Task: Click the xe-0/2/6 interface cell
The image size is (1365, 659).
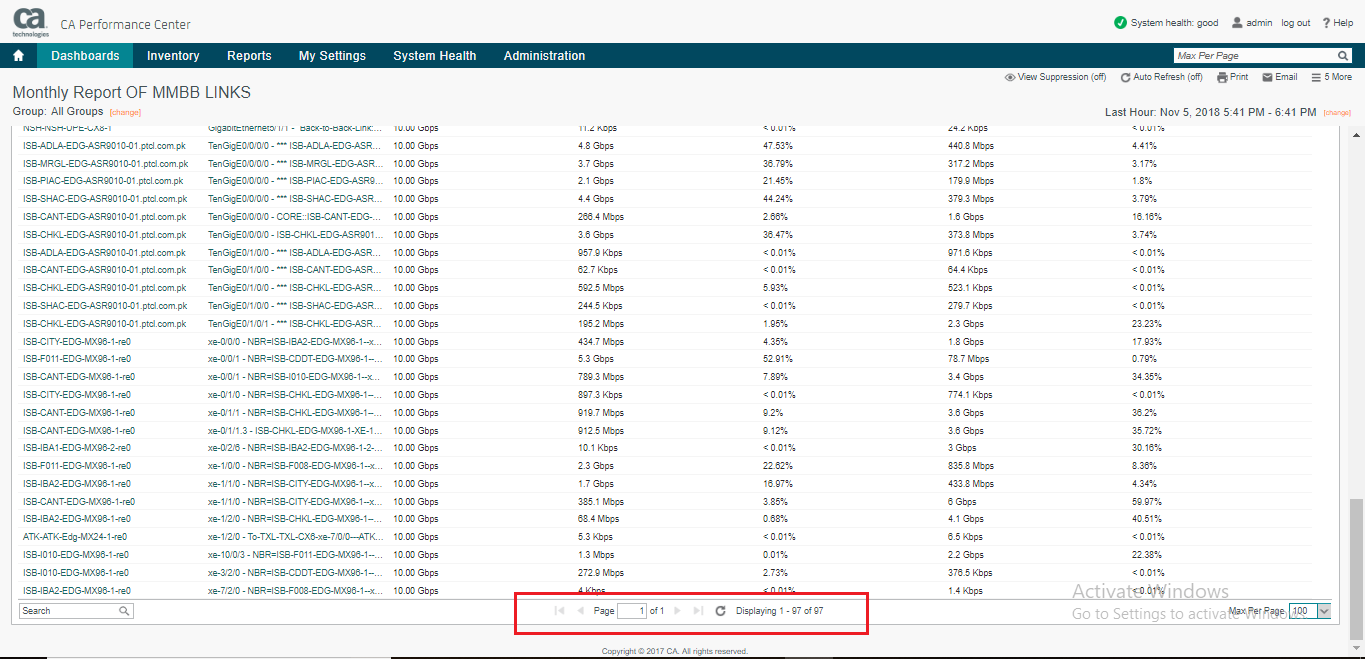Action: tap(295, 448)
